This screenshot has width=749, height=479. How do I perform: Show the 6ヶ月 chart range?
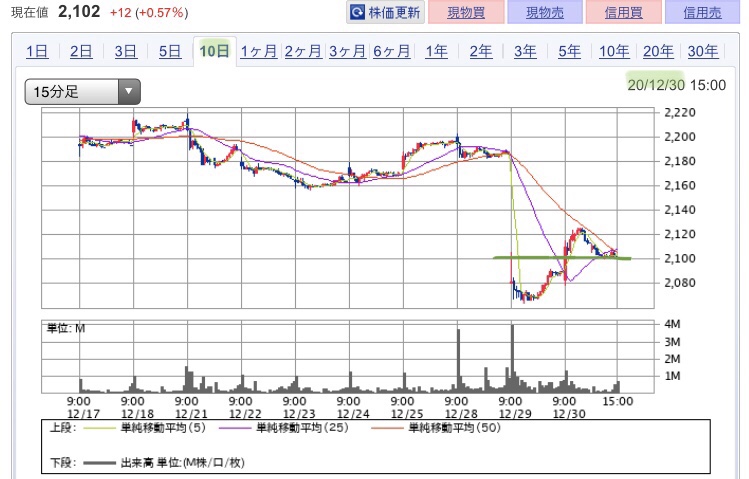[392, 51]
